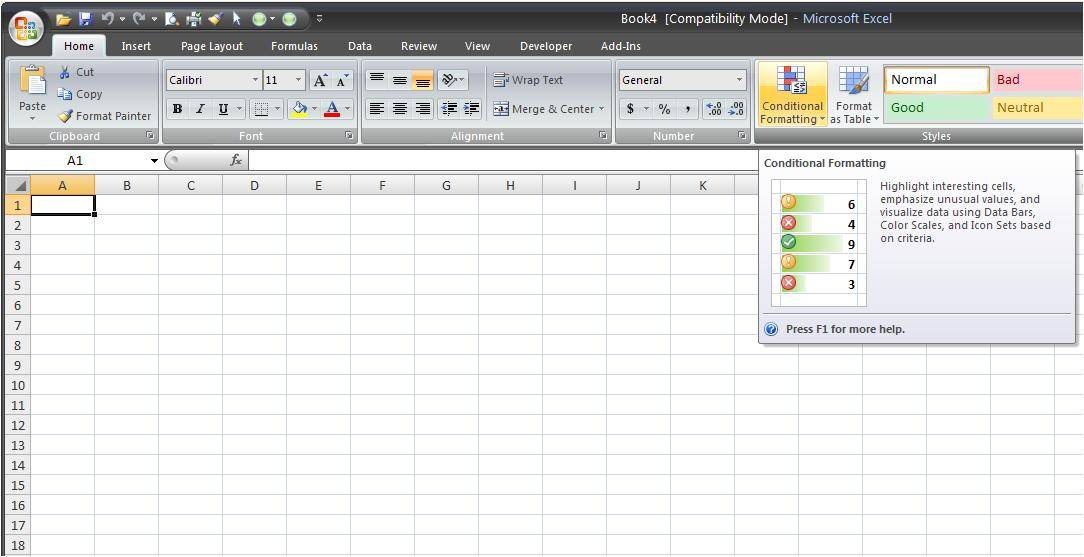Toggle Wrap Text
Image resolution: width=1084 pixels, height=557 pixels.
[x=528, y=80]
